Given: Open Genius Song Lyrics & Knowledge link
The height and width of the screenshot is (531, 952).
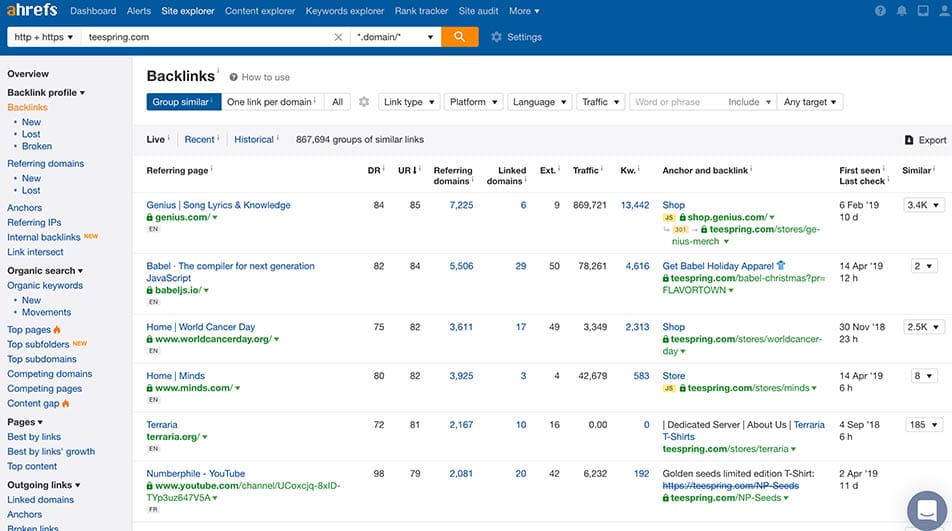Looking at the screenshot, I should coord(219,205).
